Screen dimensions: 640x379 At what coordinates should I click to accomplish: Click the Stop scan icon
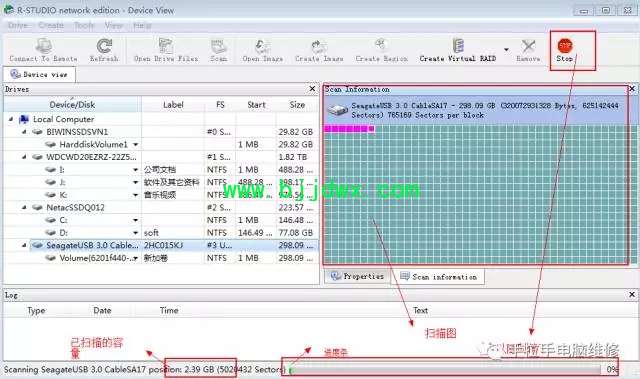pyautogui.click(x=565, y=45)
